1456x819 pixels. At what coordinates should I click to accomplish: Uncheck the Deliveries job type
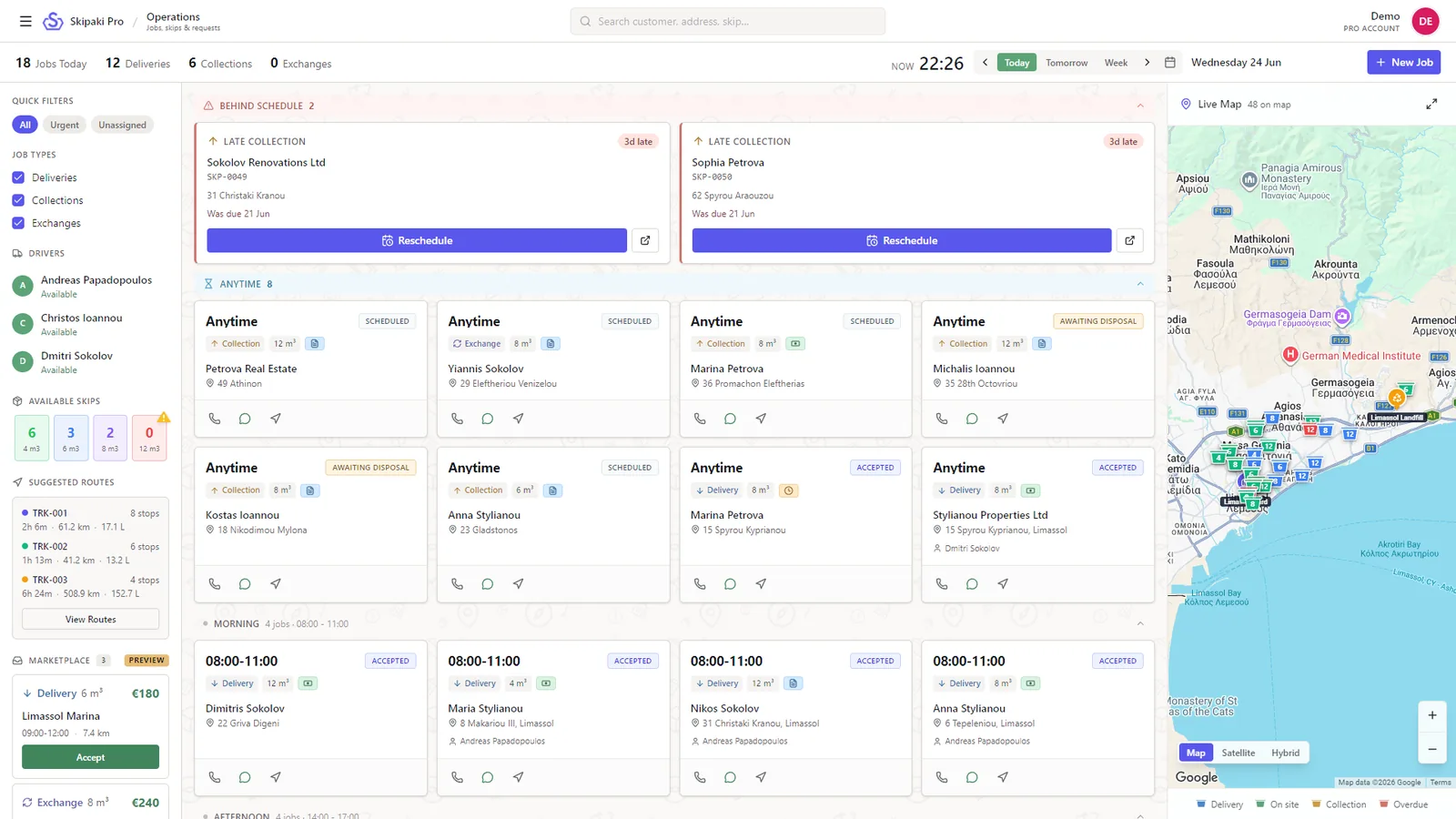pyautogui.click(x=18, y=177)
